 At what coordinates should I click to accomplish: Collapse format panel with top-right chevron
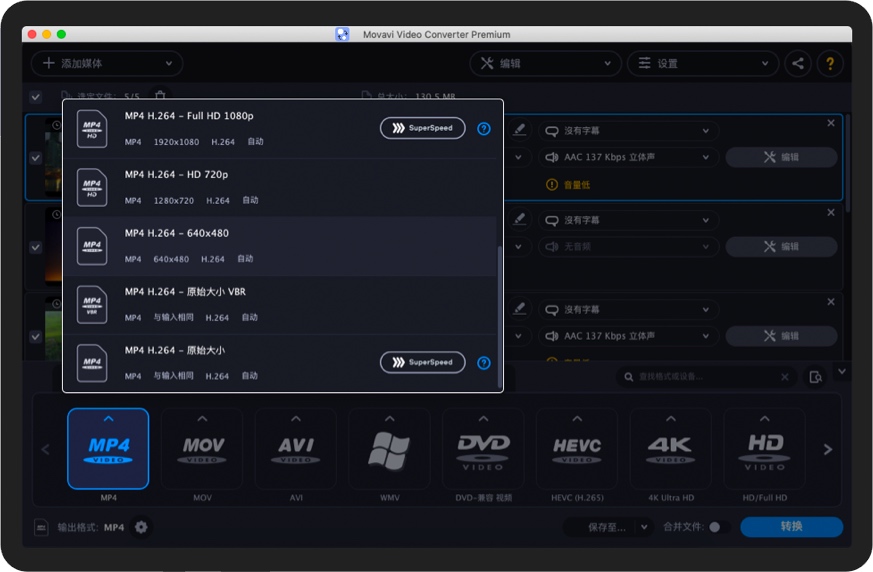coord(842,371)
